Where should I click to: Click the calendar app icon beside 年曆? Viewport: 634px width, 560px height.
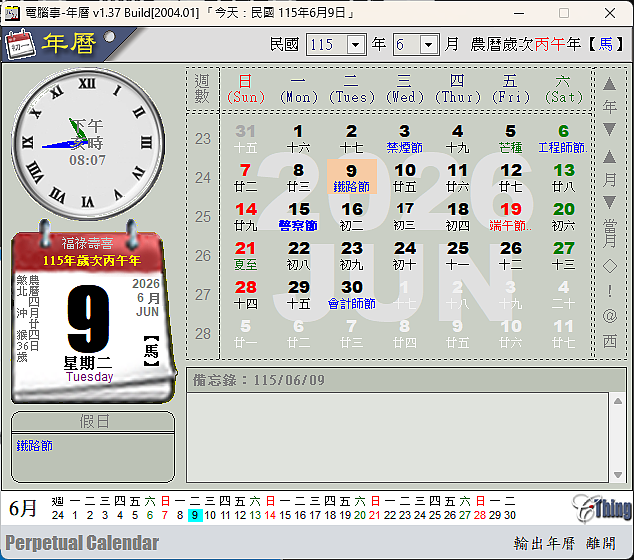pos(20,44)
